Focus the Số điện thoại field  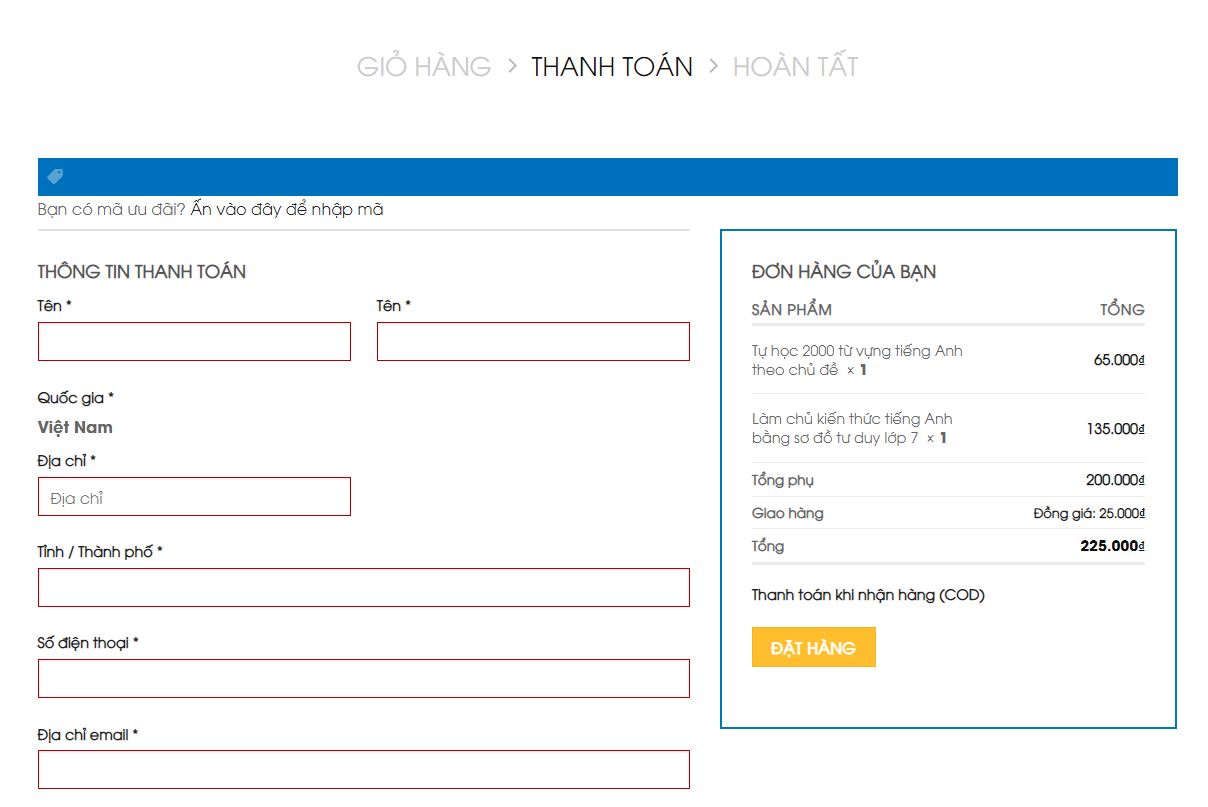(x=364, y=678)
